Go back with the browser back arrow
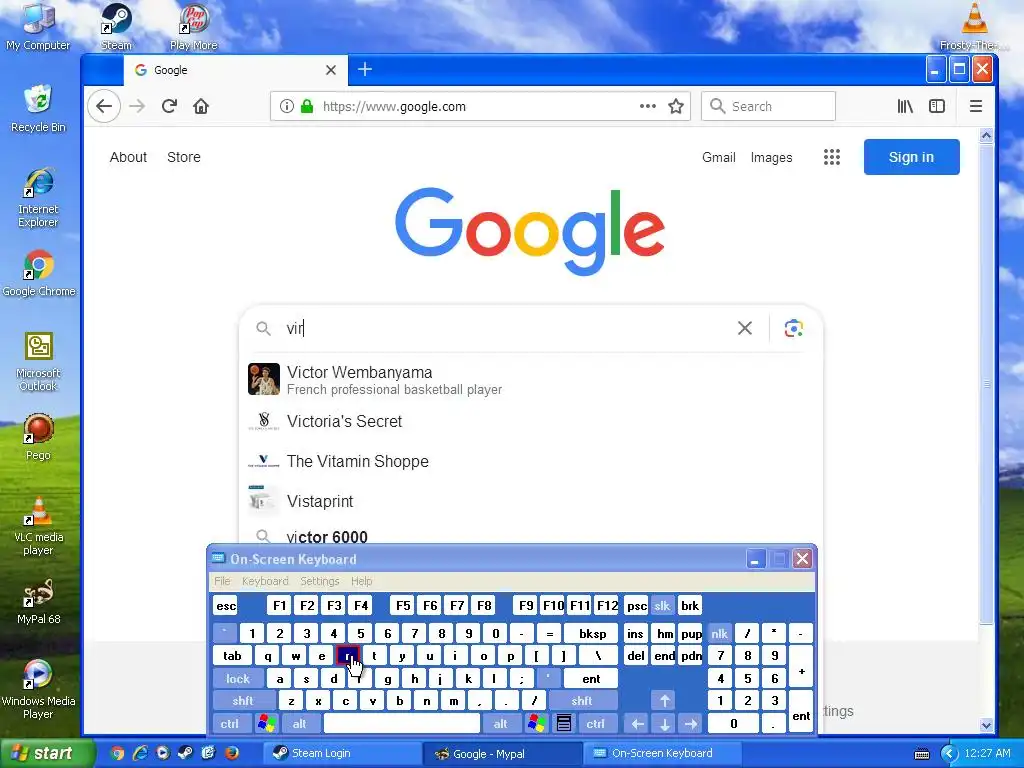 [104, 106]
